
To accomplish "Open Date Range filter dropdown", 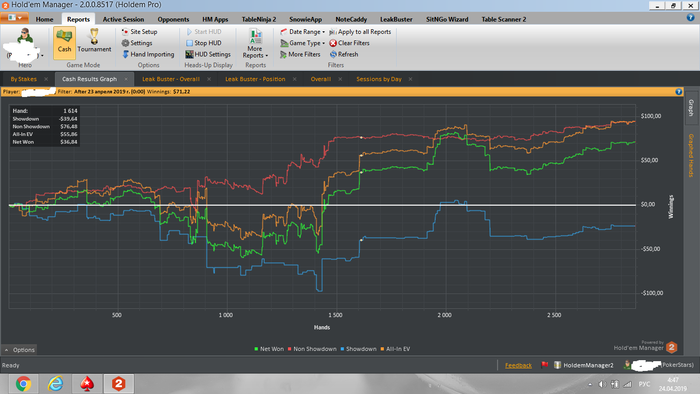I will pos(302,32).
